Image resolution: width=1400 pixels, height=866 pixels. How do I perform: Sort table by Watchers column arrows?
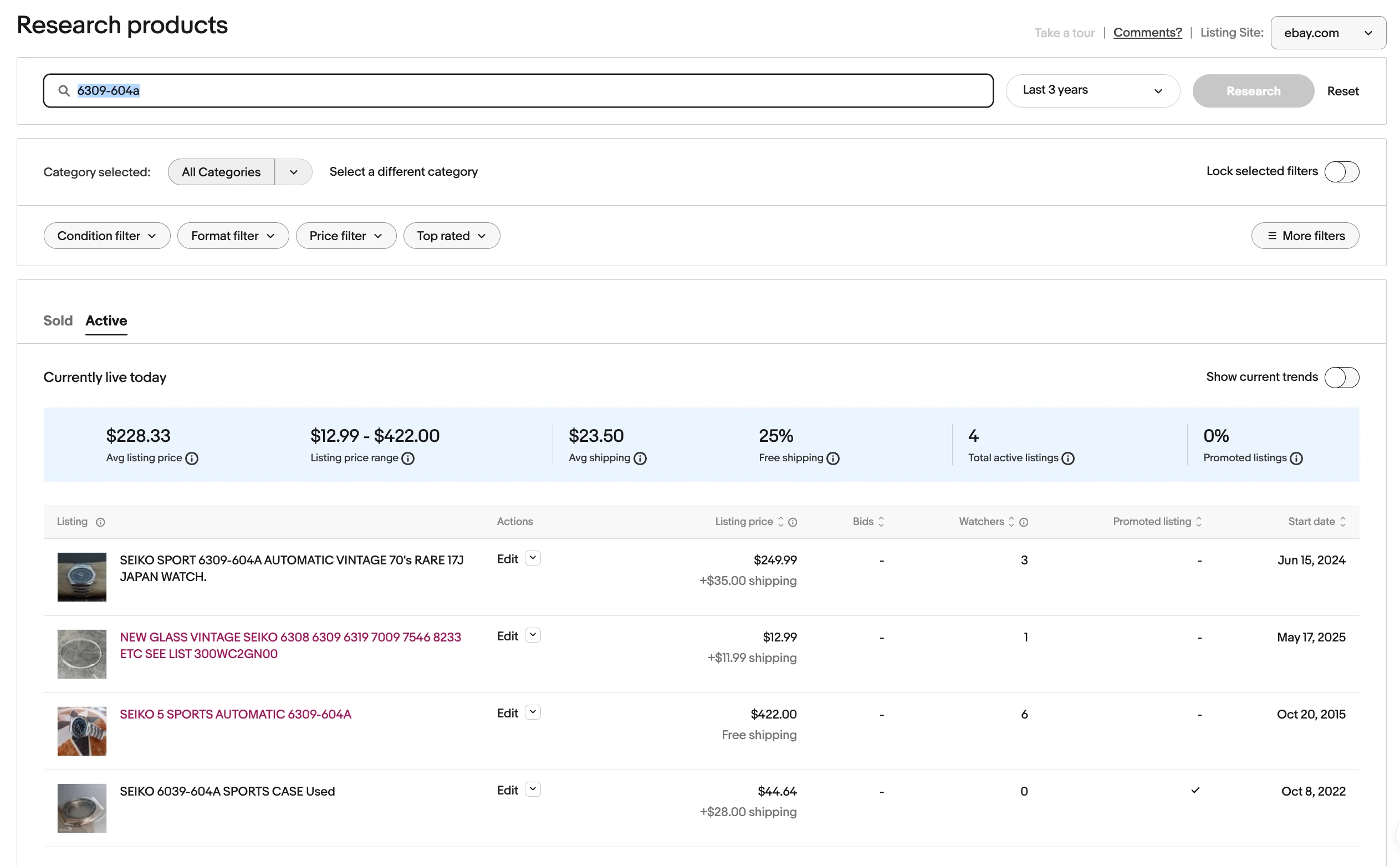pos(1011,522)
